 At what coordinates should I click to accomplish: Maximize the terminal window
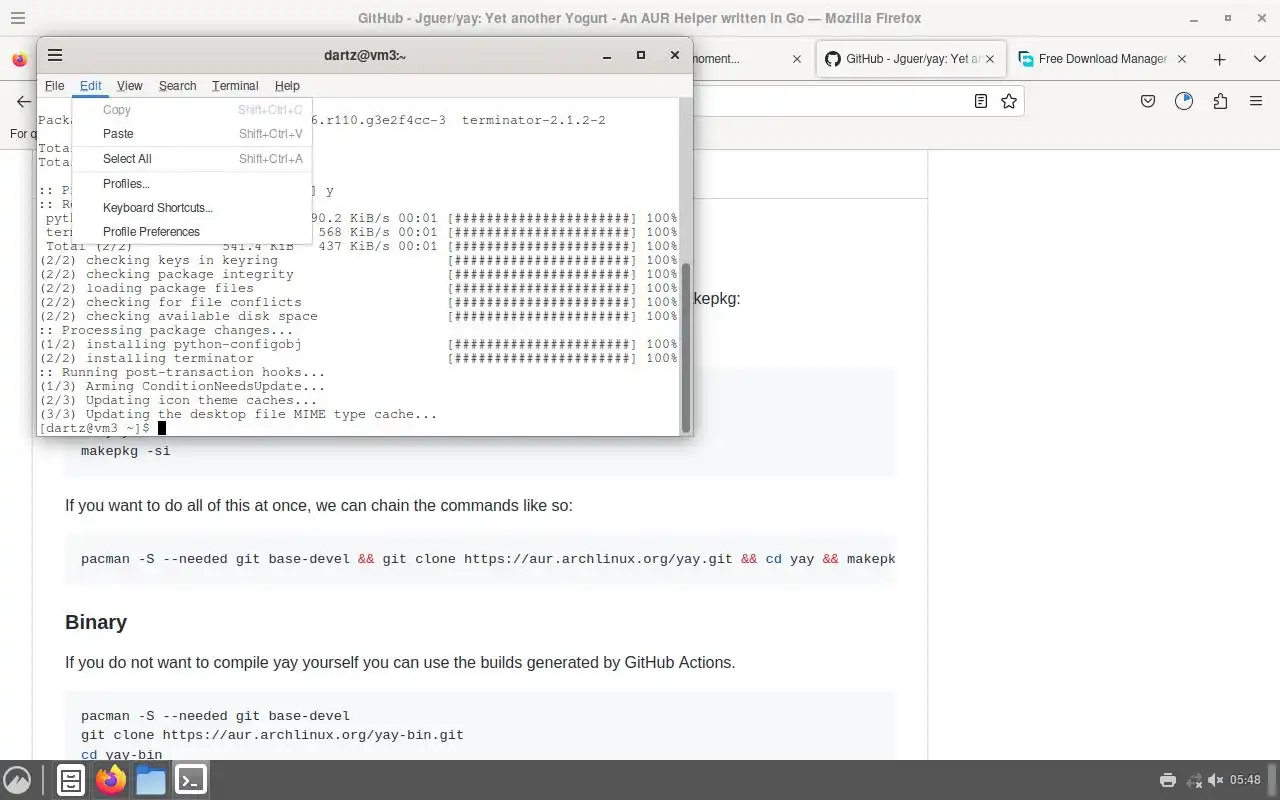641,55
